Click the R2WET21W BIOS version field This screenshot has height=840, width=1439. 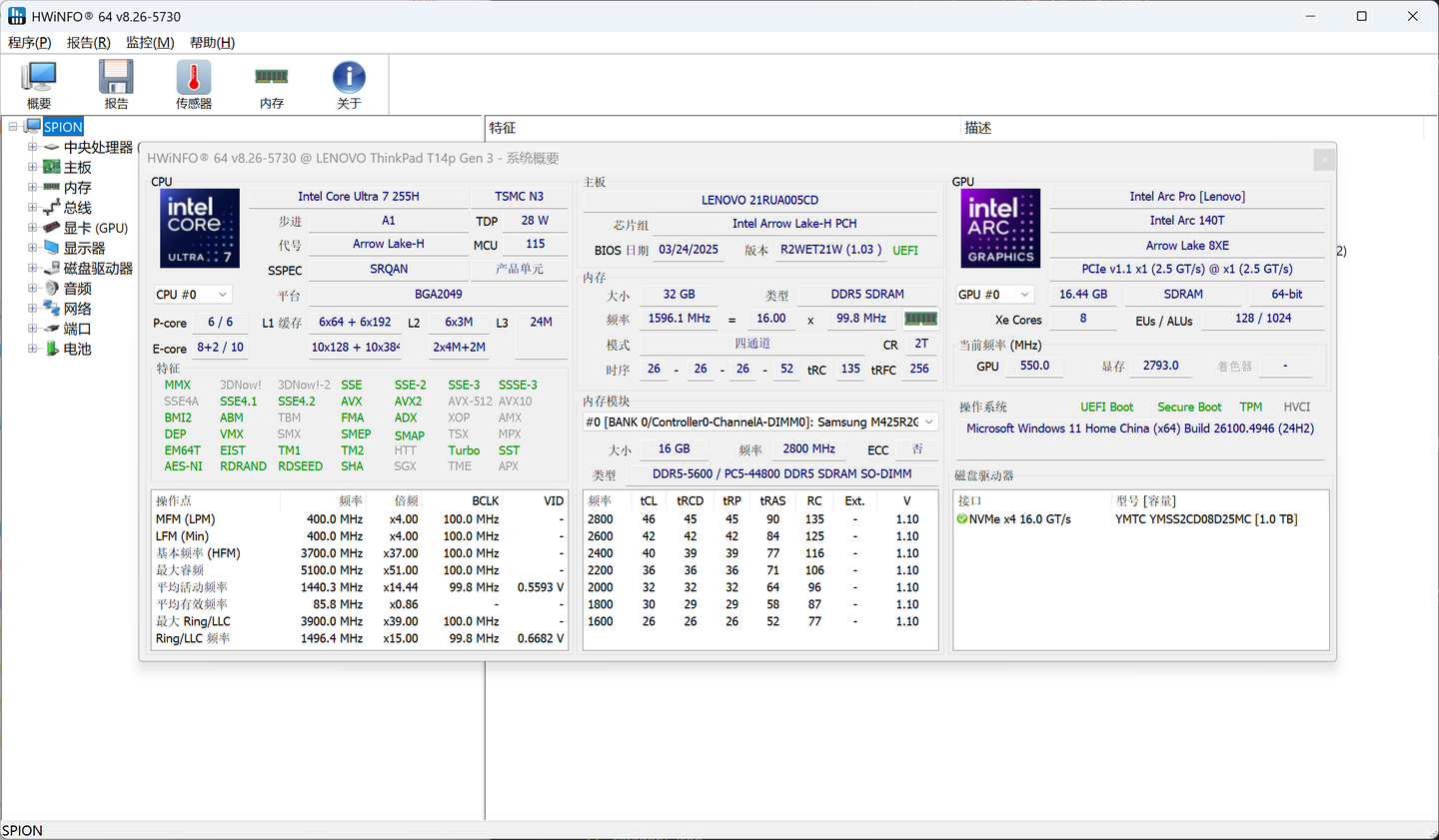click(831, 250)
